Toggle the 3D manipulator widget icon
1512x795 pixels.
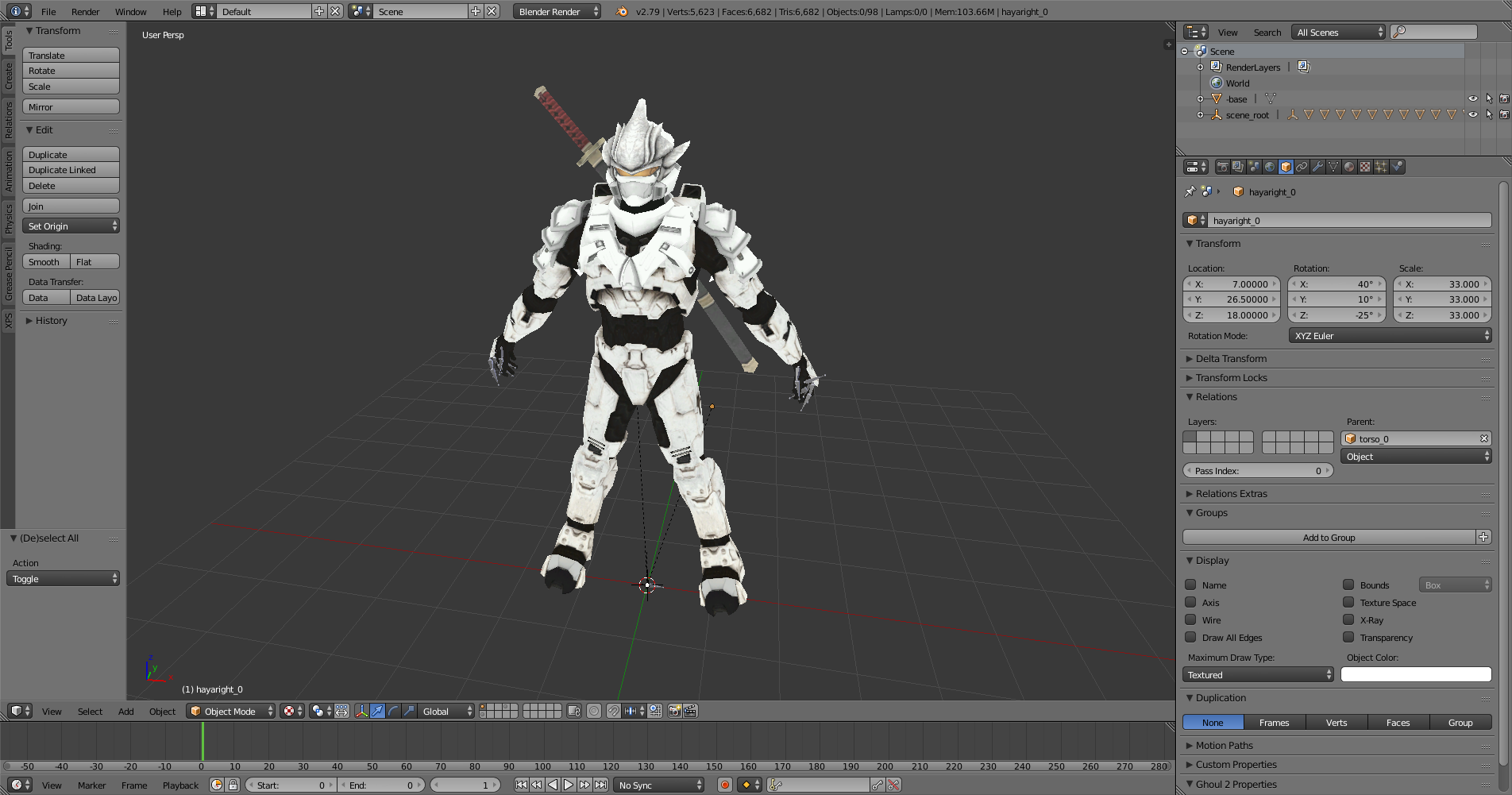pos(361,711)
